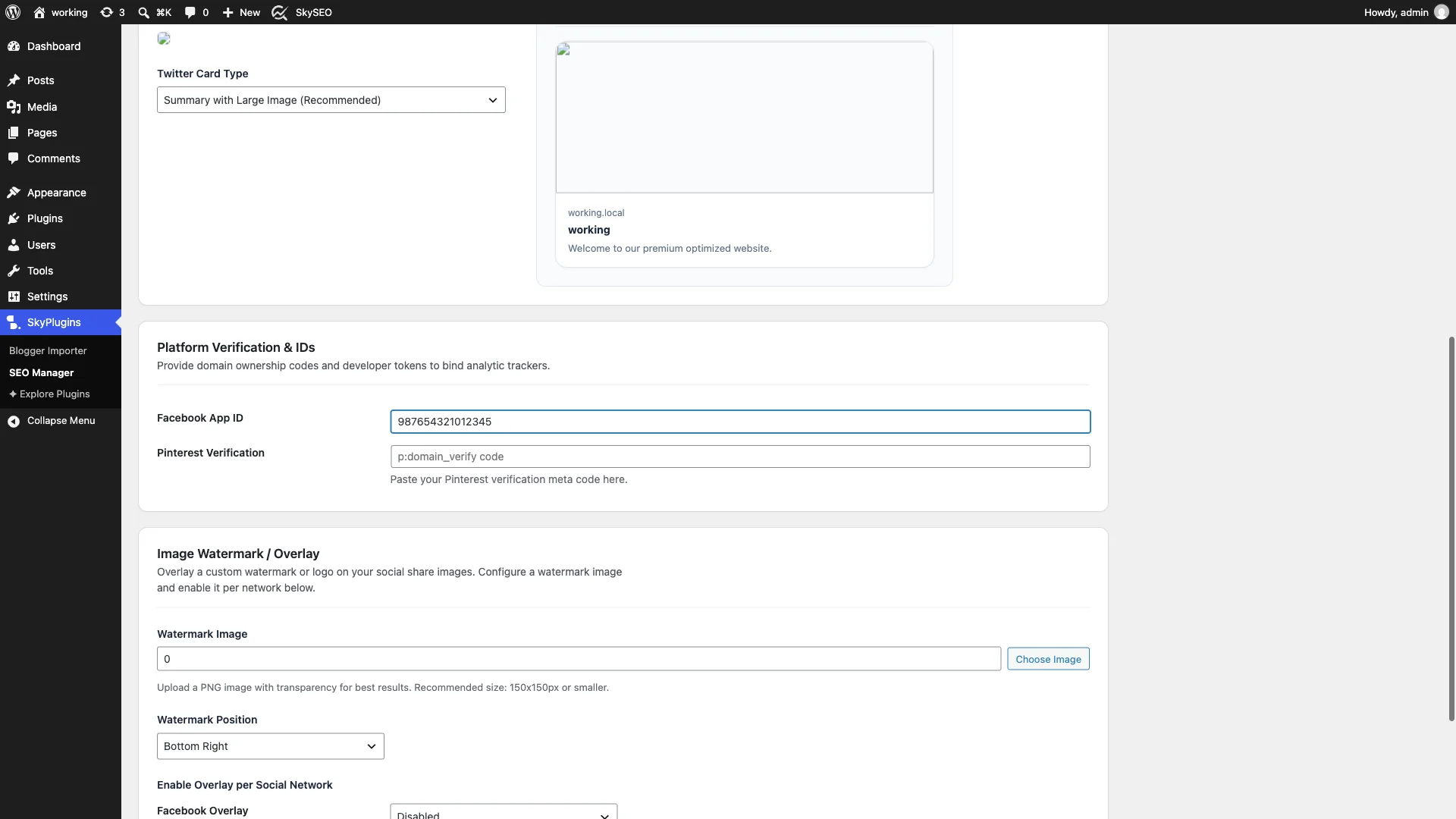Click the working site name link

[x=69, y=12]
